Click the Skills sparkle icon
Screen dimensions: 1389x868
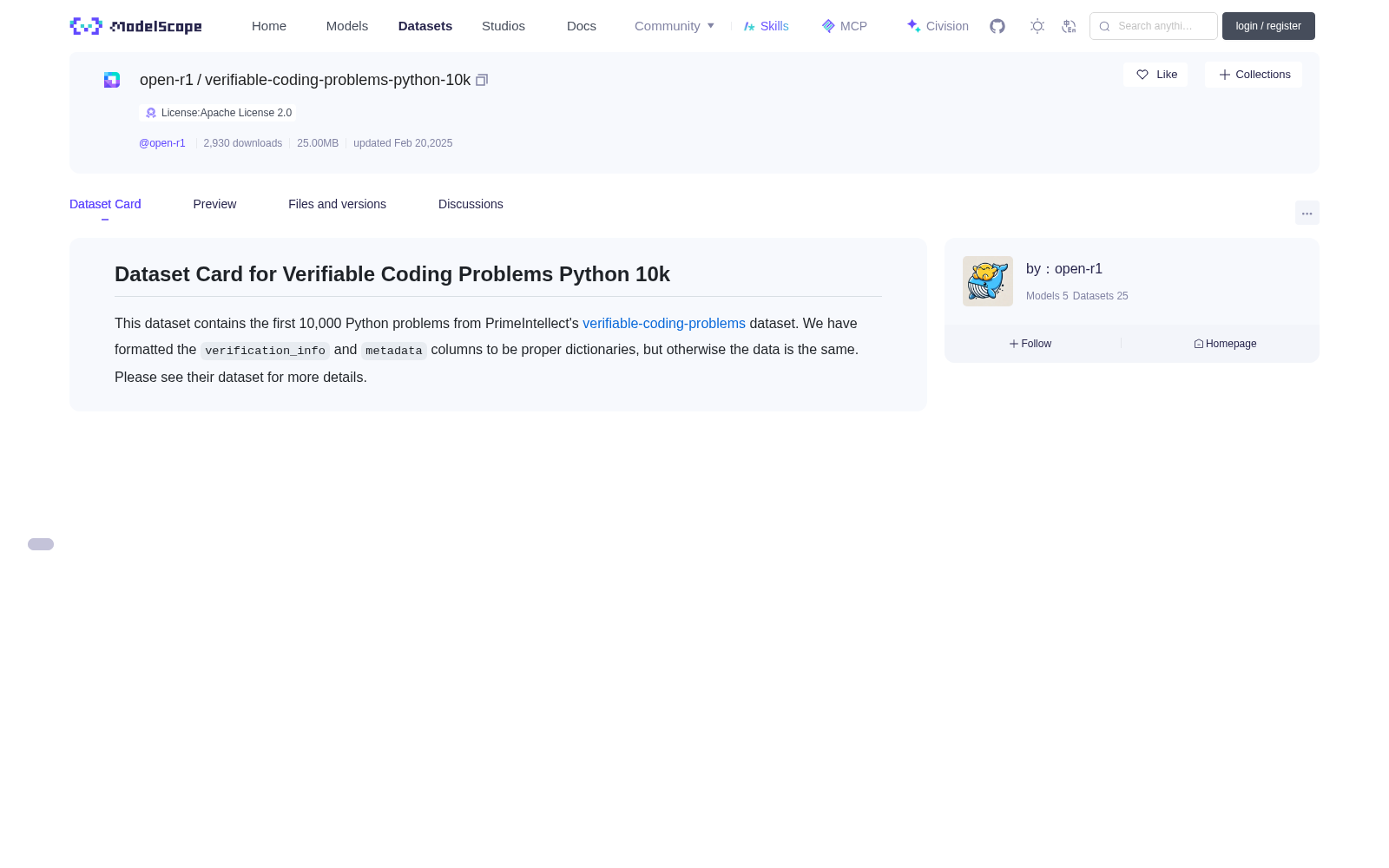tap(749, 26)
